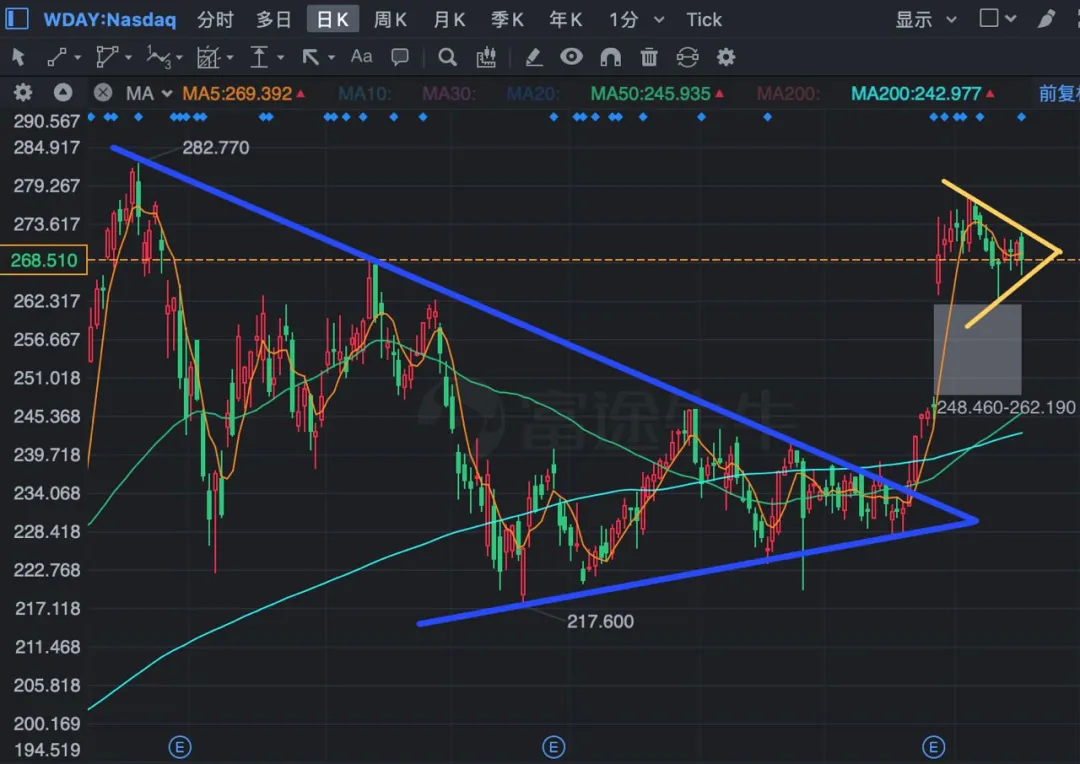The height and width of the screenshot is (764, 1080).
Task: Select the cursor arrow pointer tool
Action: [19, 57]
